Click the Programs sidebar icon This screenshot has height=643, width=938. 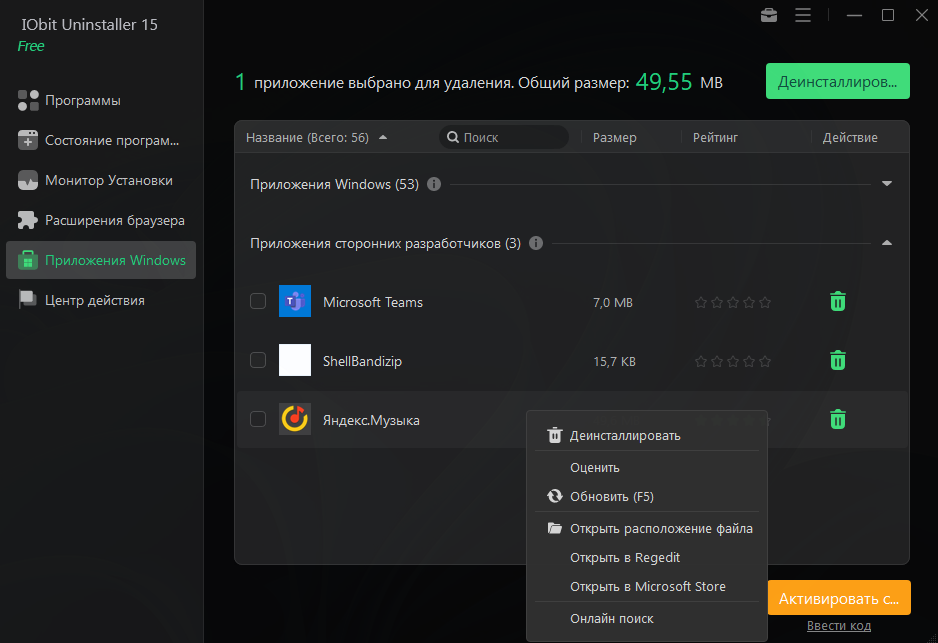[x=28, y=100]
